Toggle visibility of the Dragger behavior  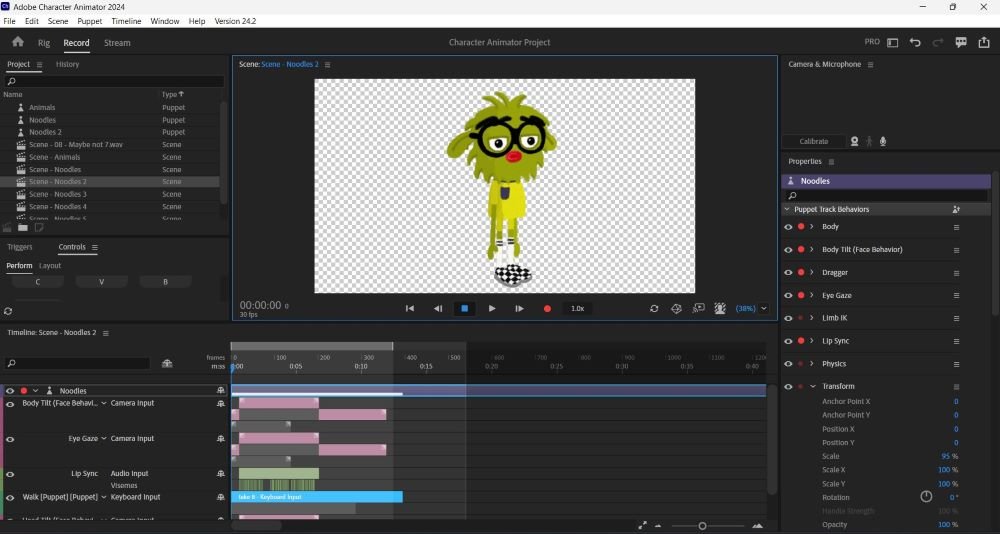pos(788,272)
